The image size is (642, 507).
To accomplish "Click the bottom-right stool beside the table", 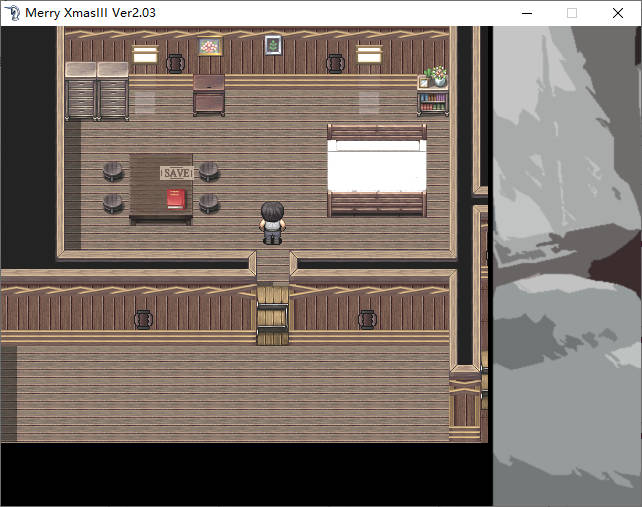I will pos(208,203).
